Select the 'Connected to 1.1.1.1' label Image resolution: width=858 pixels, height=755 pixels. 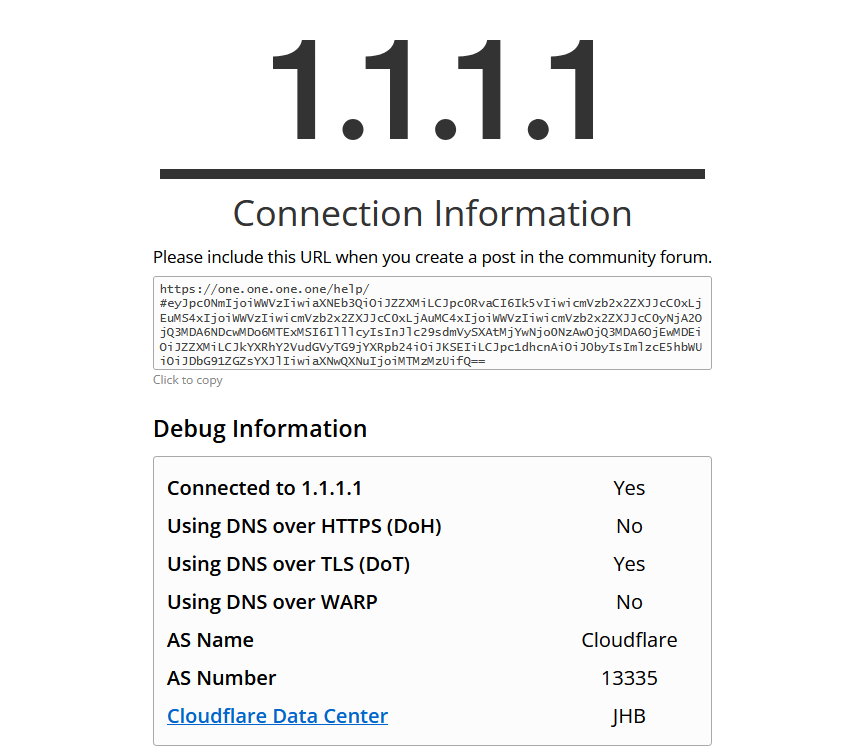(x=264, y=488)
